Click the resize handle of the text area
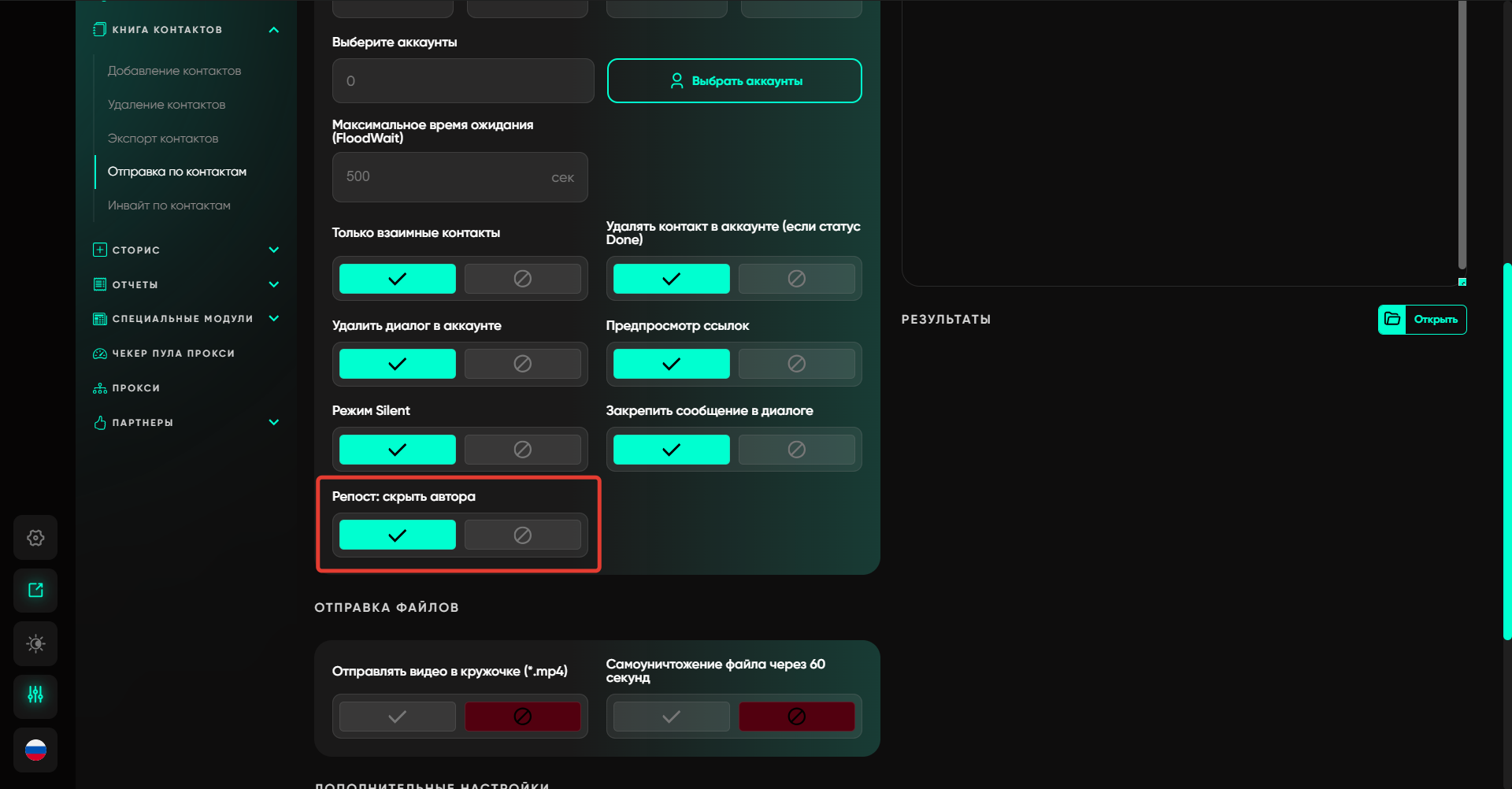This screenshot has width=1512, height=789. click(1462, 282)
